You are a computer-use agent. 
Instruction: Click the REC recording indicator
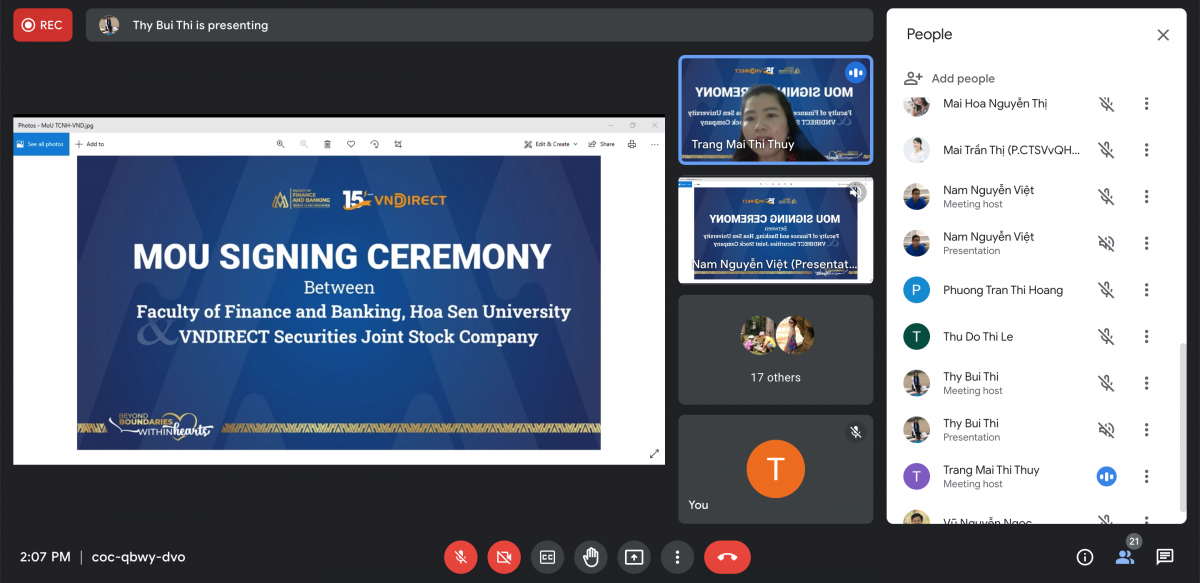43,25
